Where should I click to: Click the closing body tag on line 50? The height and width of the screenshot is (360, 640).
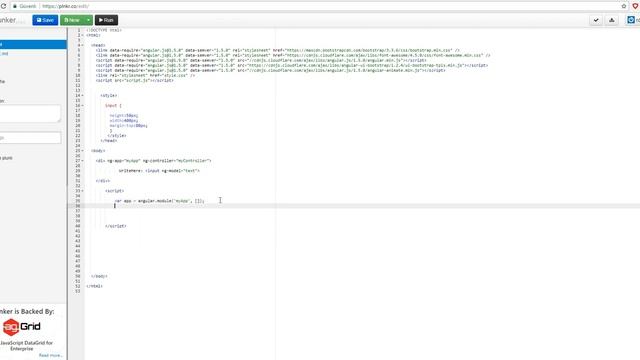[99, 276]
